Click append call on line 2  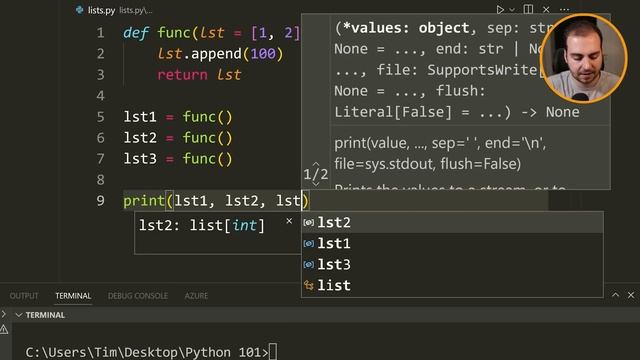click(x=216, y=53)
